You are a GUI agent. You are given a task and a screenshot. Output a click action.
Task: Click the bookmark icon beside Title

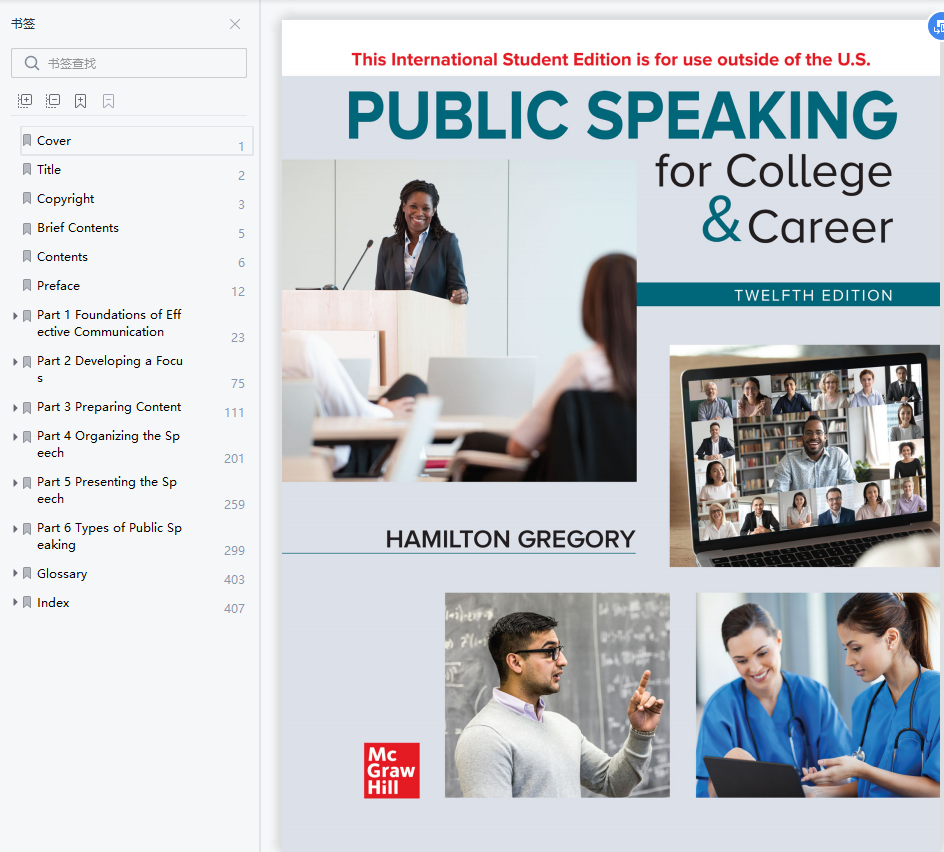(x=27, y=169)
